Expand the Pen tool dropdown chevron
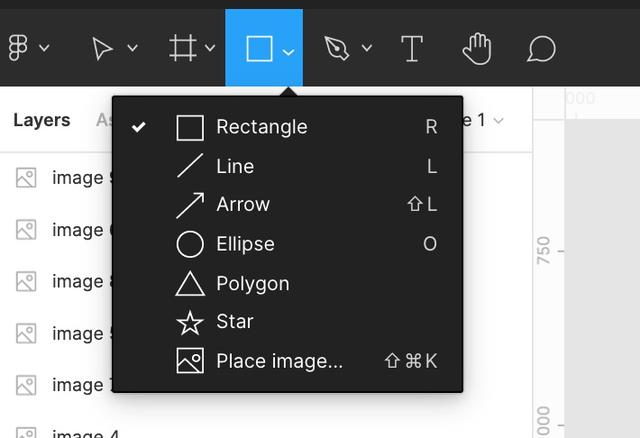 tap(366, 48)
